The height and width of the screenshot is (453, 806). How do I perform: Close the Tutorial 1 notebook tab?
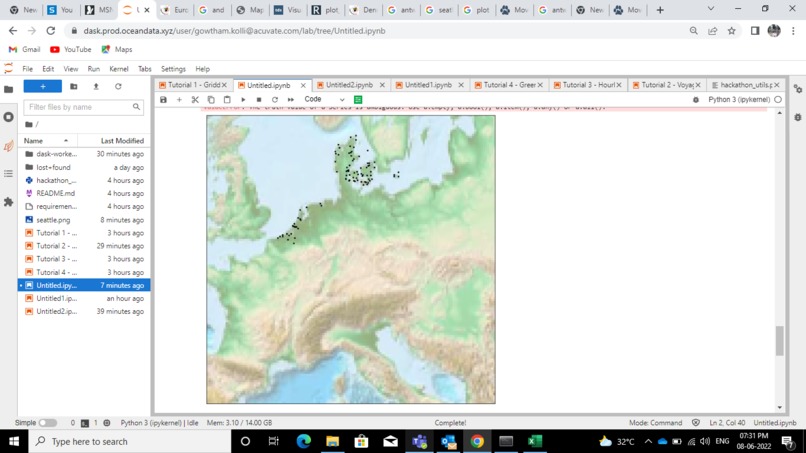click(224, 85)
